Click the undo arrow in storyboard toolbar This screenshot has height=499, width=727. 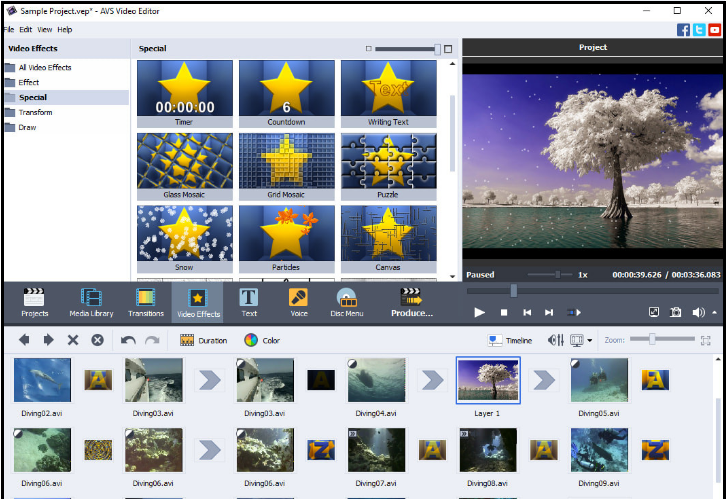(x=128, y=340)
